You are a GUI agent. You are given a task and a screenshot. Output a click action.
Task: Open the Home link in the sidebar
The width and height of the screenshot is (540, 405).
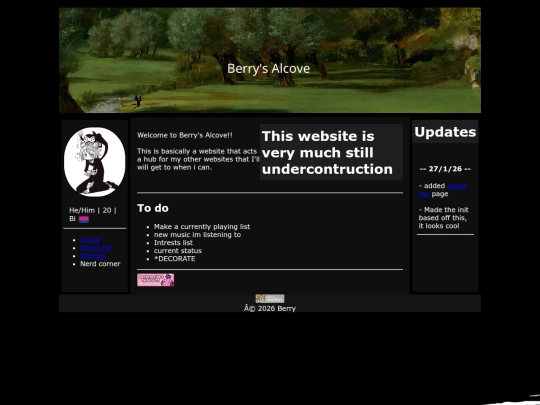90,240
